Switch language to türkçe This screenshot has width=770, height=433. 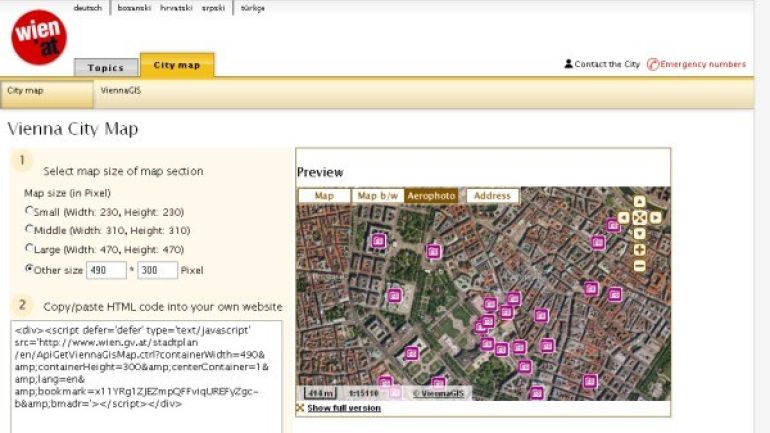click(252, 8)
